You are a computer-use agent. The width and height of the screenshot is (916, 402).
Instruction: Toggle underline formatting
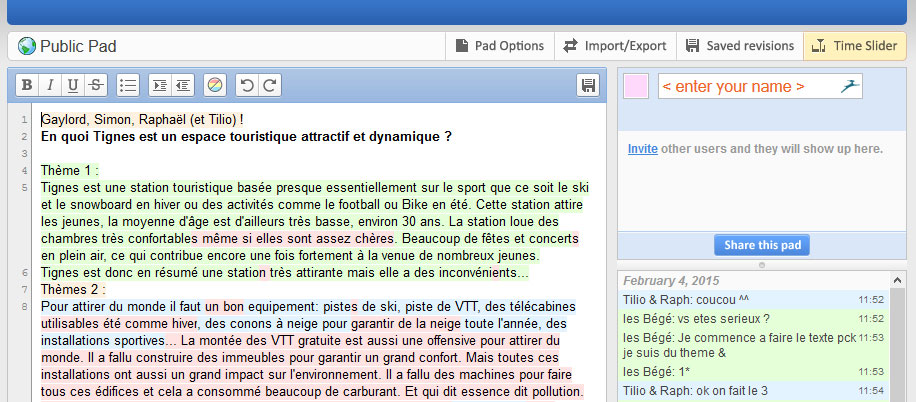pos(73,86)
